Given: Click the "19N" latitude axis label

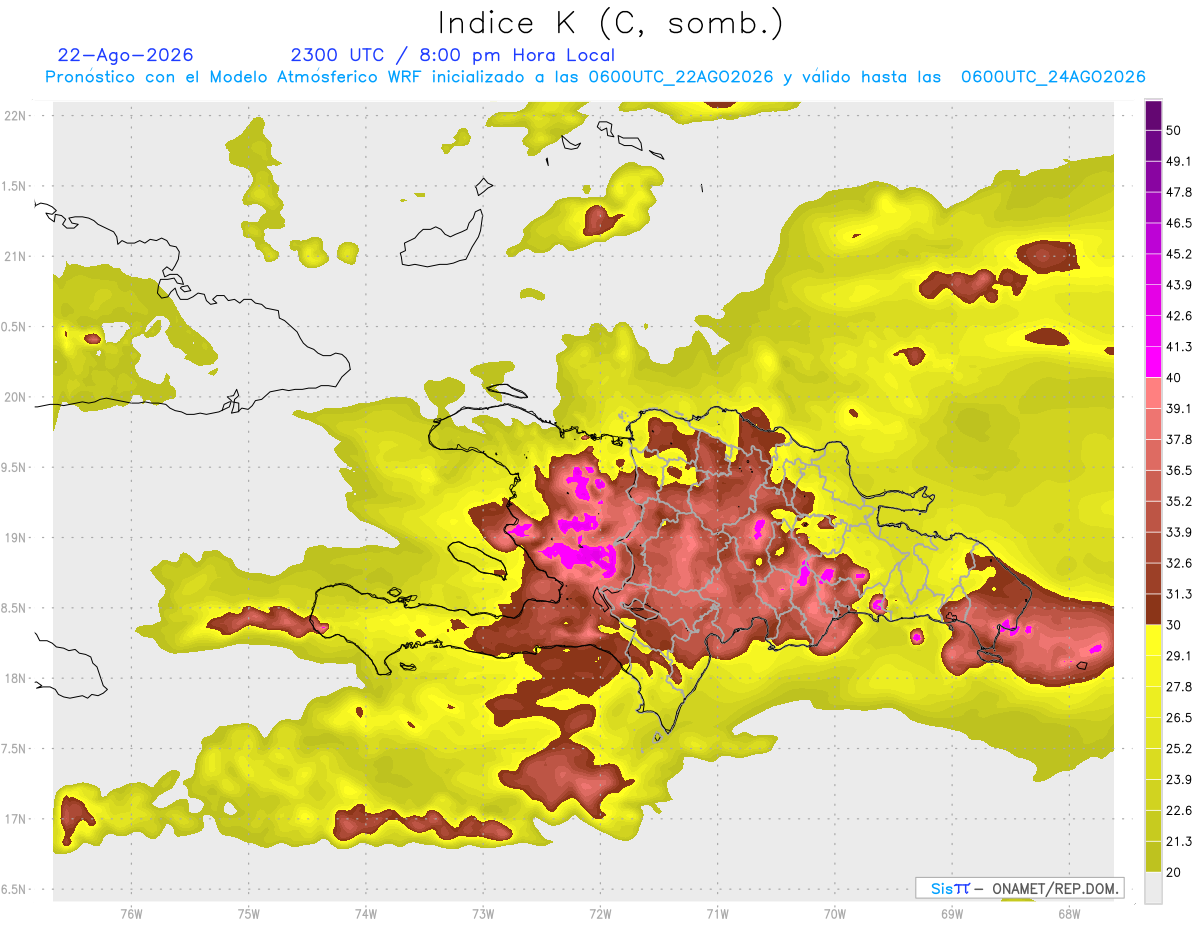Looking at the screenshot, I should point(16,537).
